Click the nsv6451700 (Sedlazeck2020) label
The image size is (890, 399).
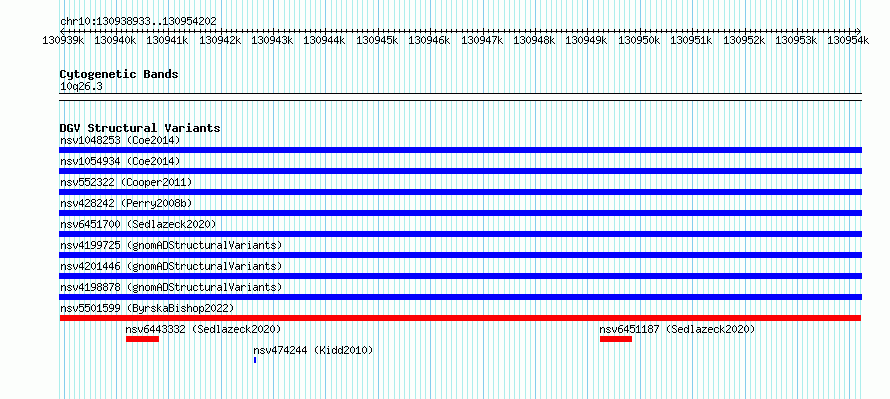coord(138,224)
